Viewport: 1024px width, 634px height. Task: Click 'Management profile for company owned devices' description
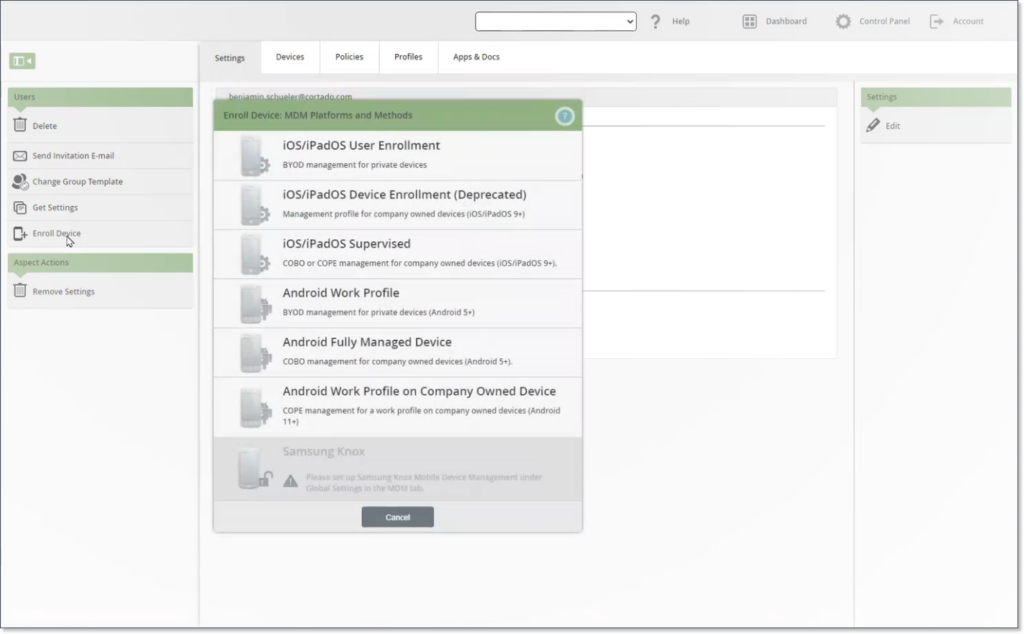404,214
